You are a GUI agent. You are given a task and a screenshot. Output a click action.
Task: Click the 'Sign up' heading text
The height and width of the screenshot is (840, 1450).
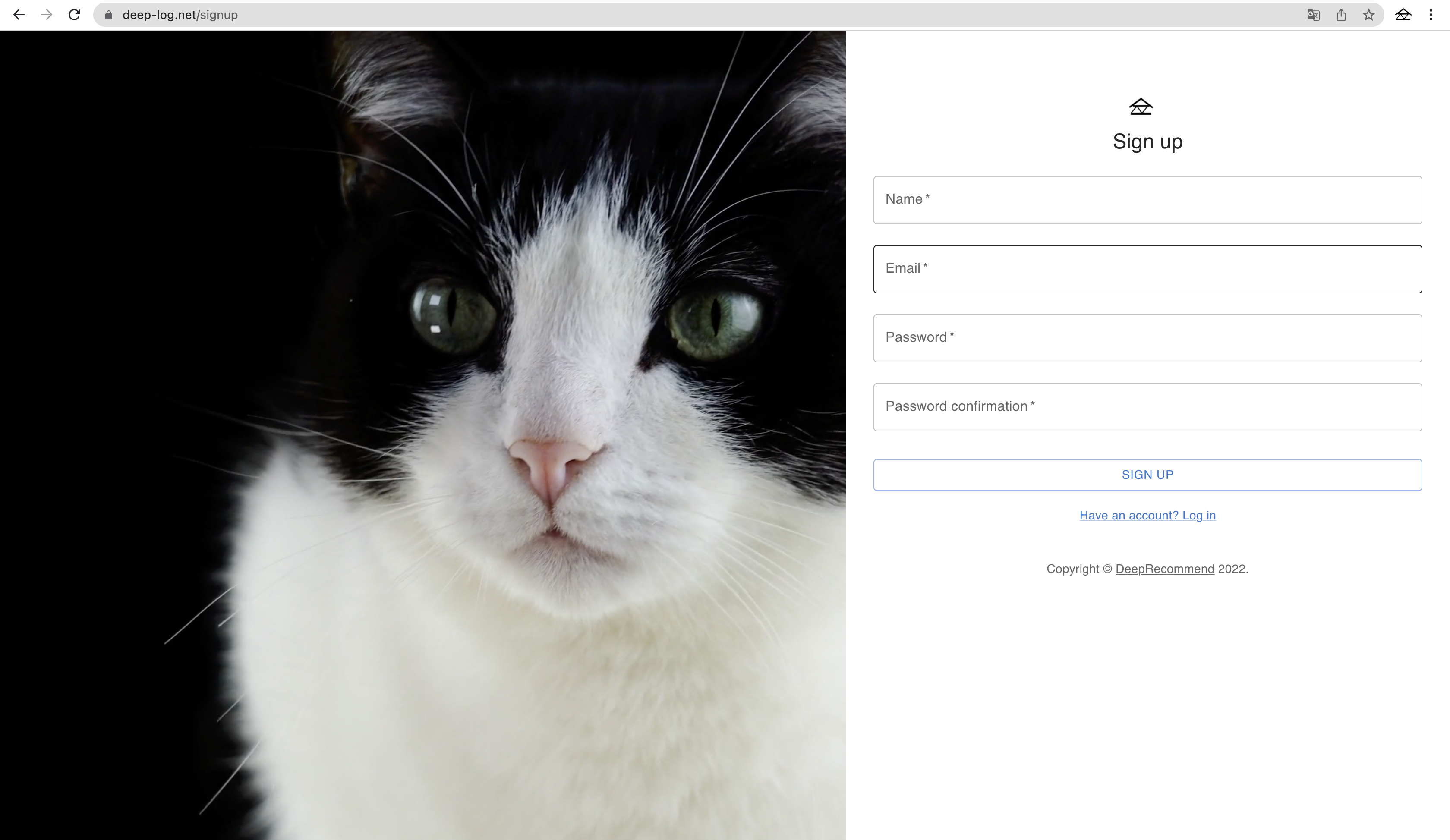(1147, 142)
